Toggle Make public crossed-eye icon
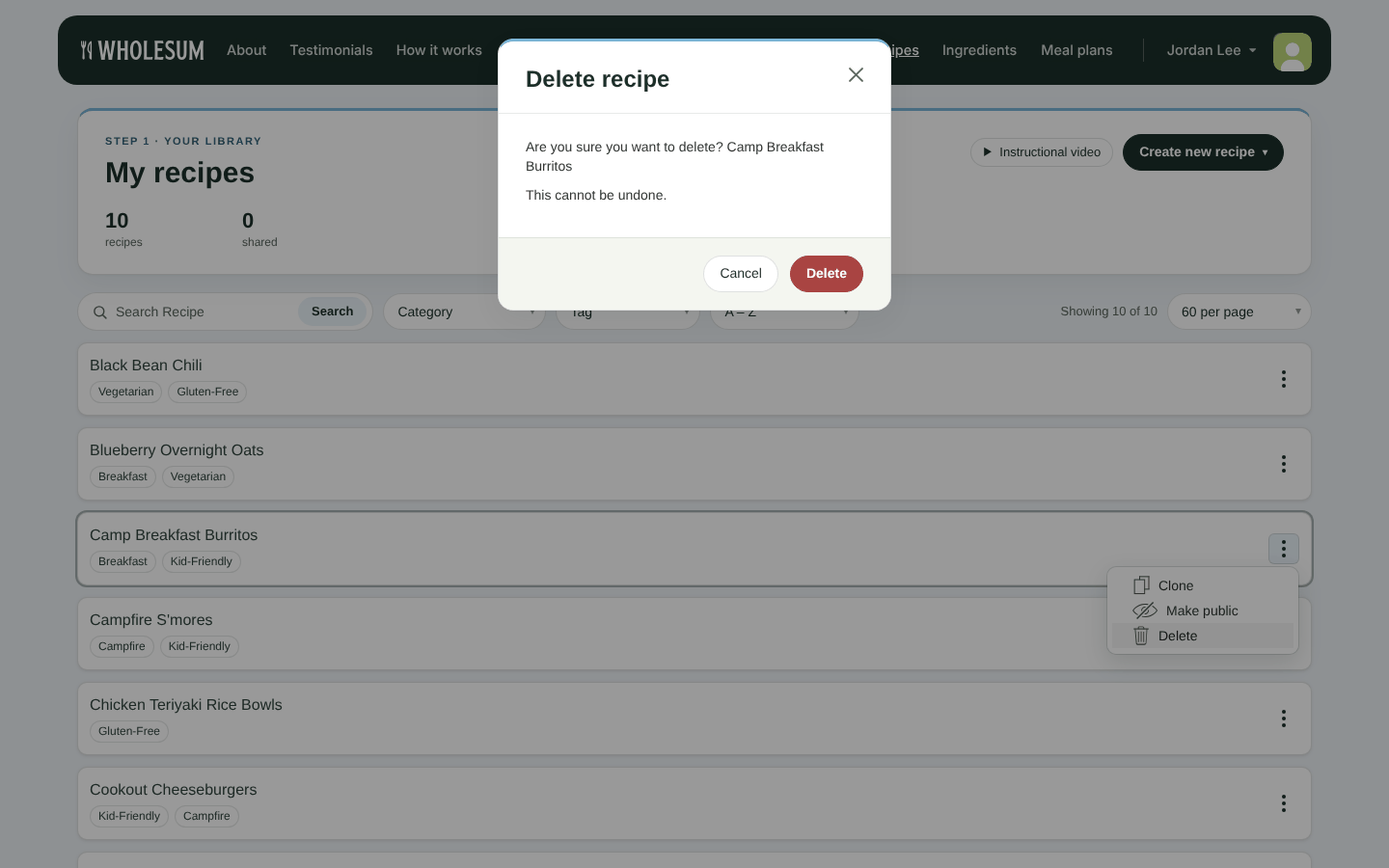The width and height of the screenshot is (1389, 868). [x=1145, y=610]
